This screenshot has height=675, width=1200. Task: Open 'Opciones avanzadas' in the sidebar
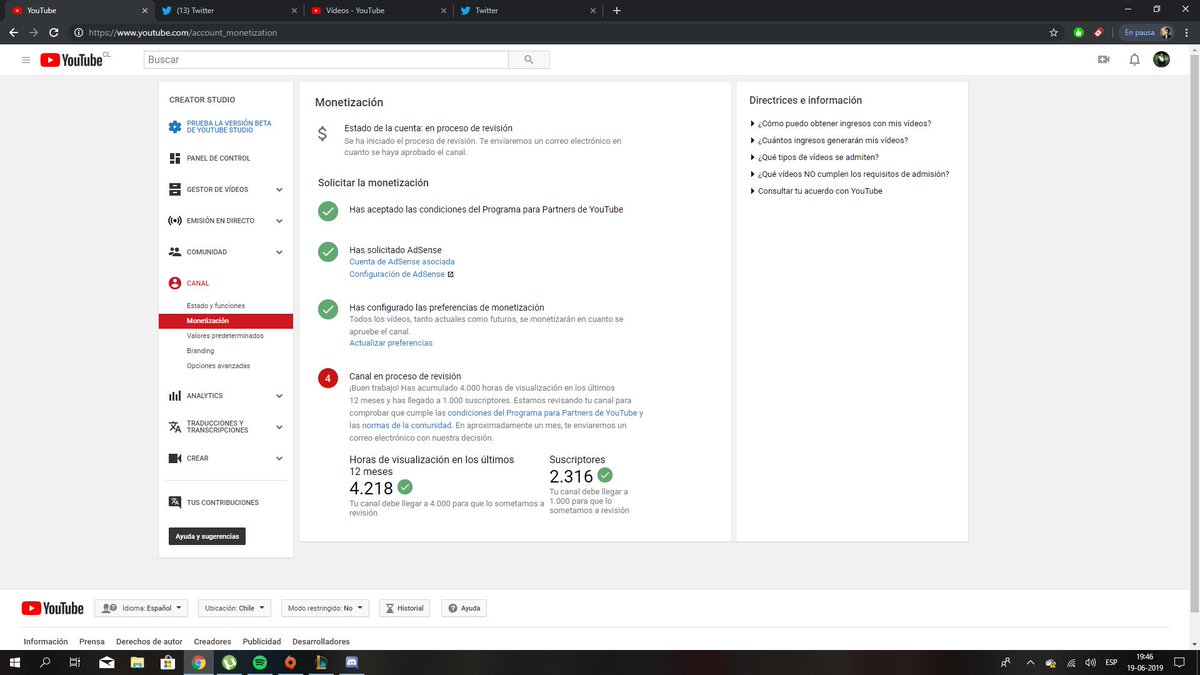point(218,366)
